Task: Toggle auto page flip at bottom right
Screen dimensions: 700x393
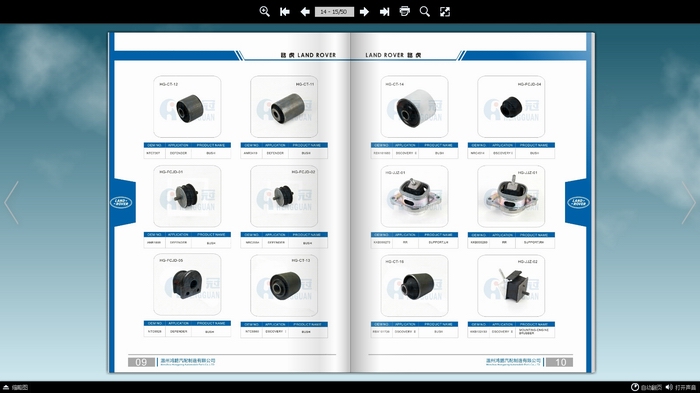Action: [646, 387]
